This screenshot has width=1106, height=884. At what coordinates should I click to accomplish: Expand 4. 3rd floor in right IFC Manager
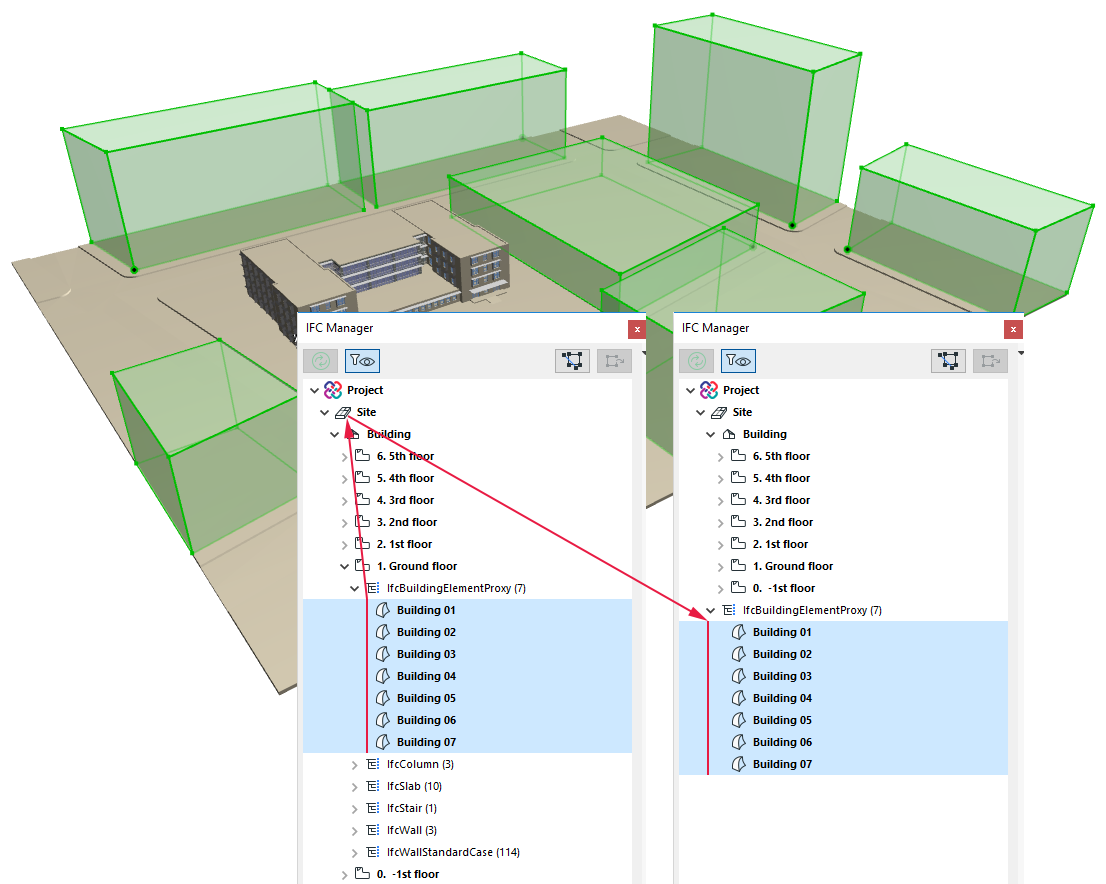click(x=720, y=501)
